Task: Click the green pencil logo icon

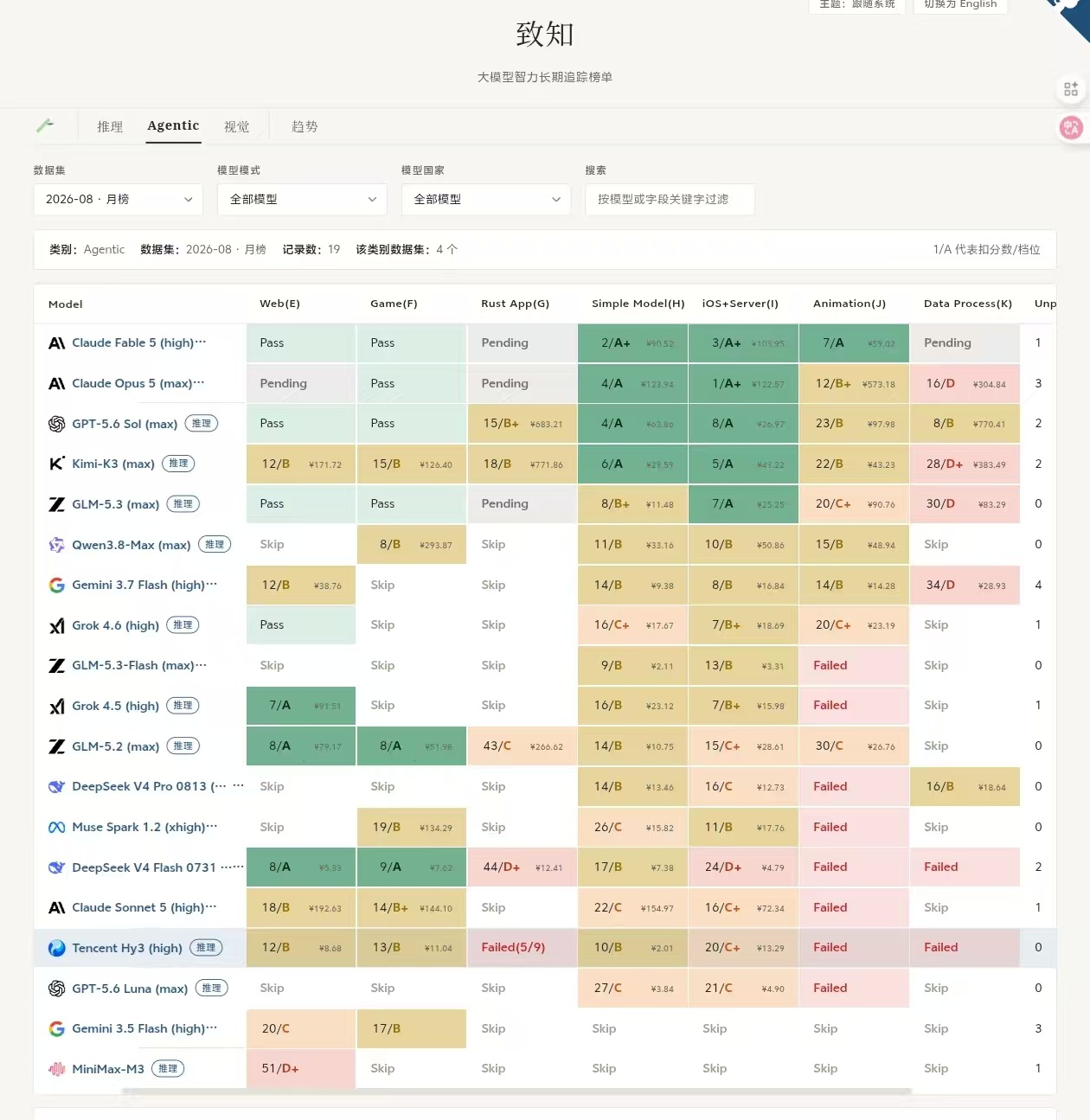Action: [x=45, y=125]
